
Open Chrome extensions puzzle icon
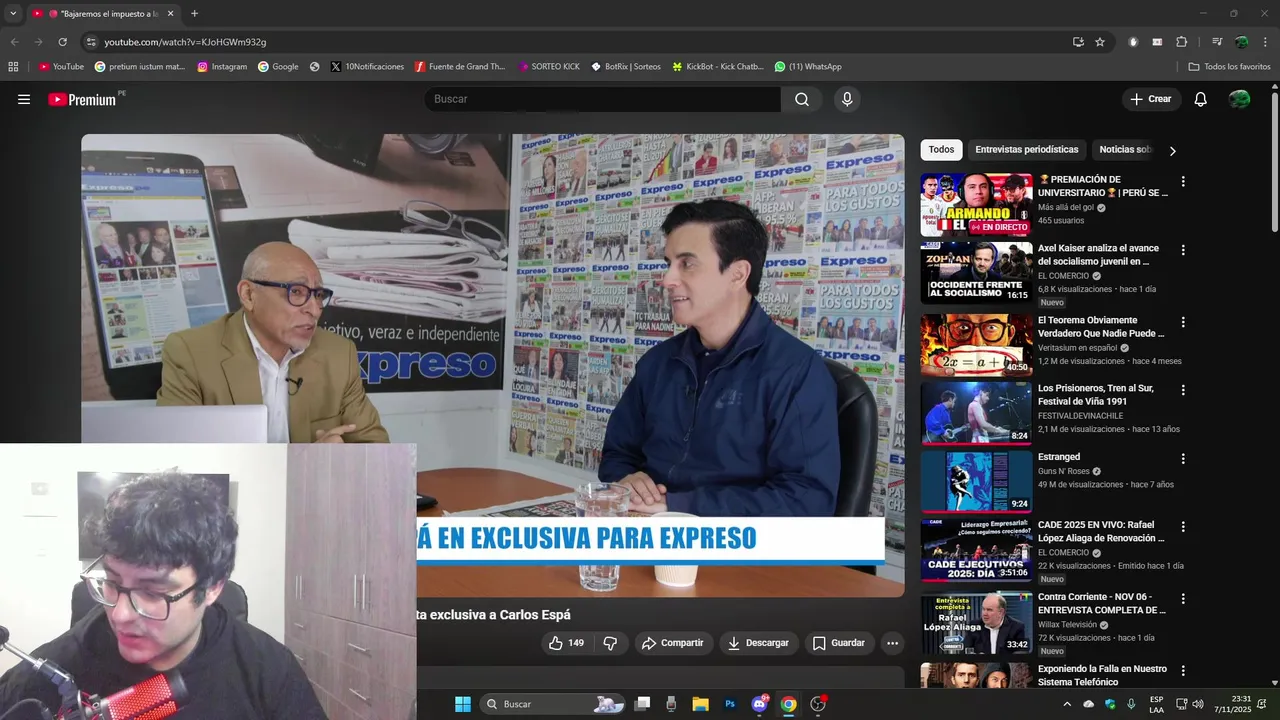1182,42
